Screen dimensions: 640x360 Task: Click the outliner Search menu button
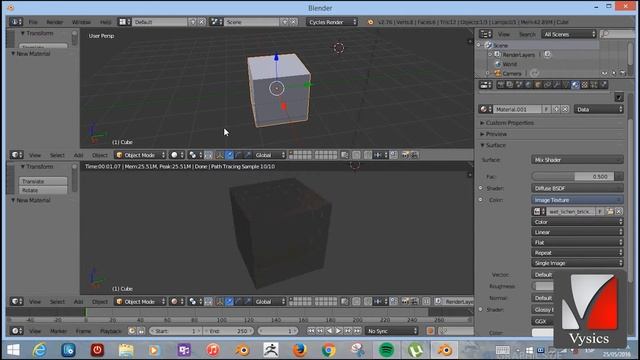527,34
